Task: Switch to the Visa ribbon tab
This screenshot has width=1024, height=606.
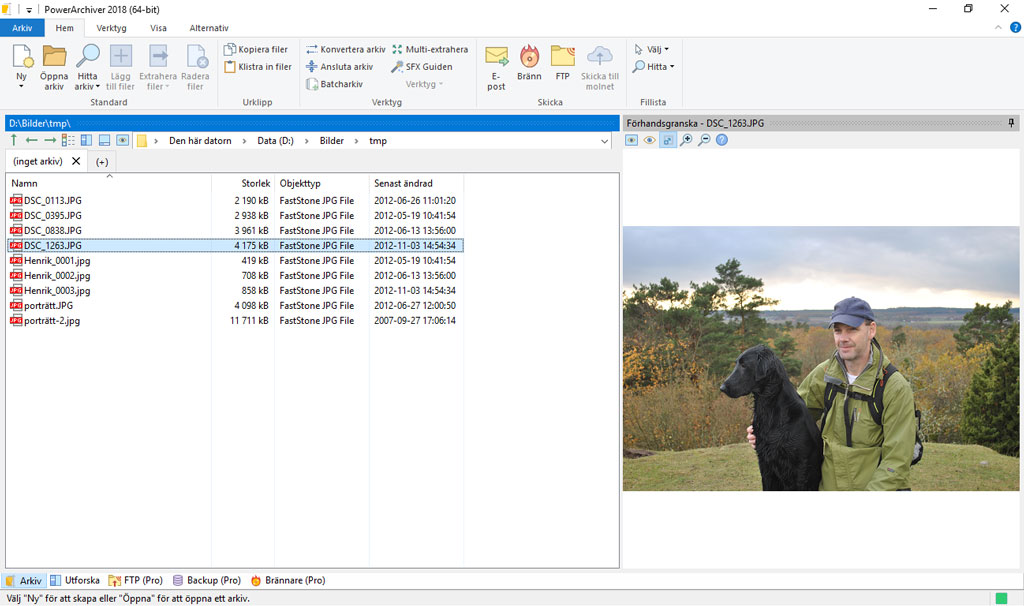Action: pos(159,28)
